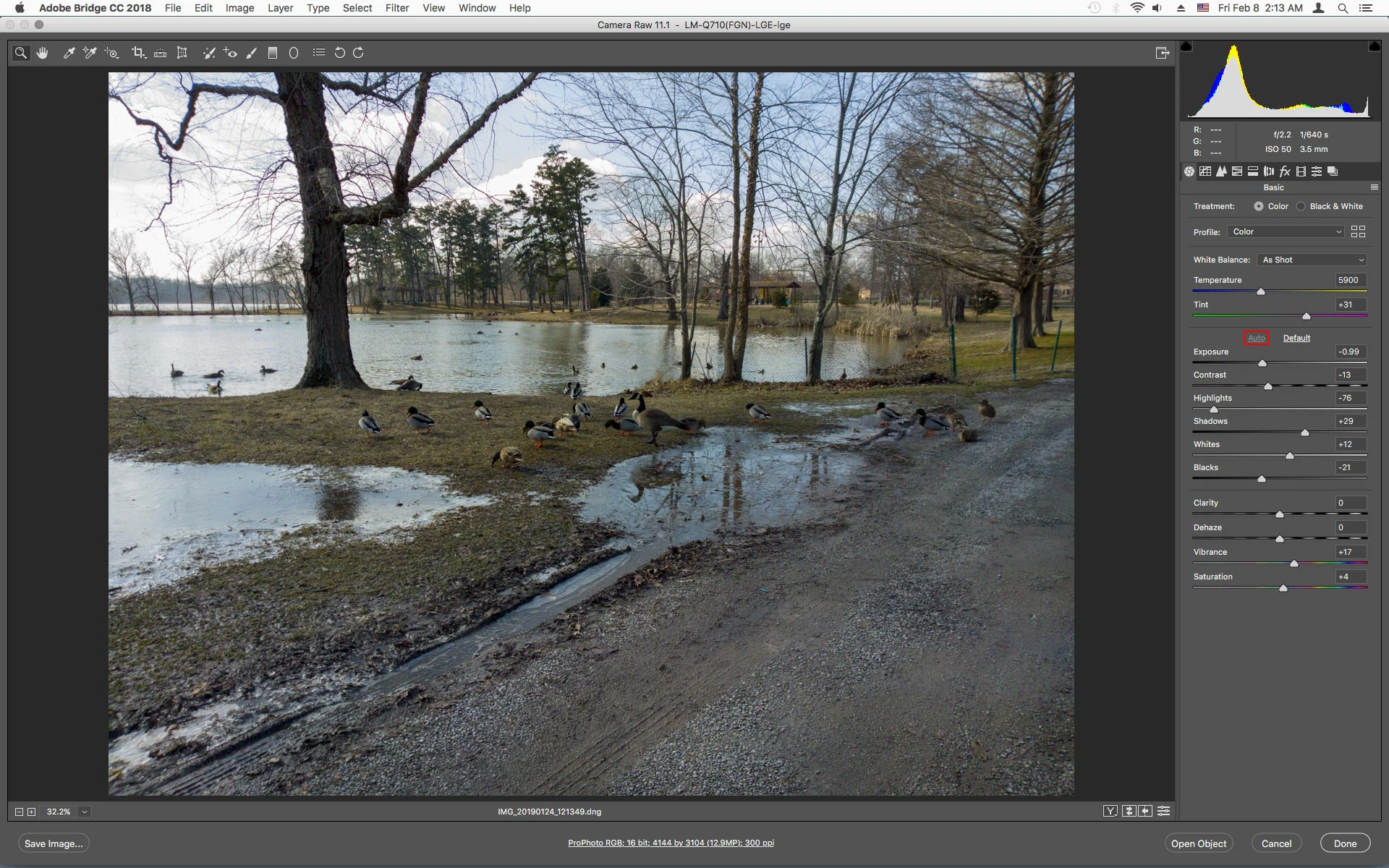Click the Open Object button

[1198, 843]
